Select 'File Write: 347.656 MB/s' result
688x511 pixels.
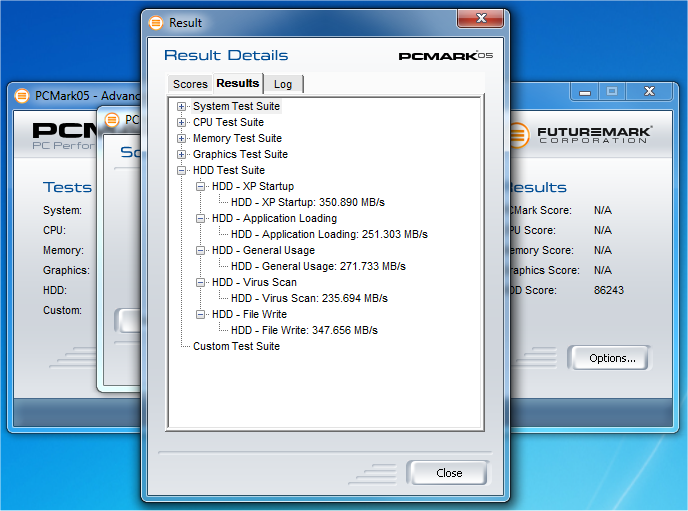point(305,331)
